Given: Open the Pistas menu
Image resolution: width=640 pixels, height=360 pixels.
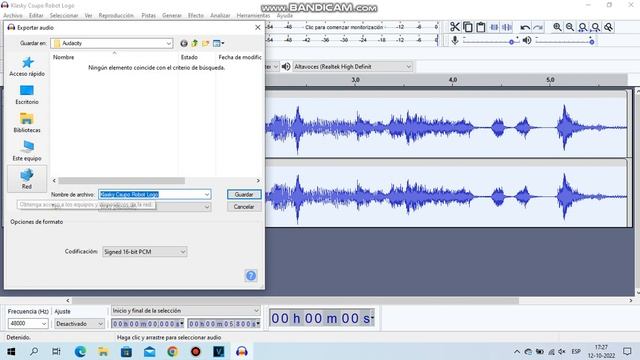Looking at the screenshot, I should tap(149, 15).
